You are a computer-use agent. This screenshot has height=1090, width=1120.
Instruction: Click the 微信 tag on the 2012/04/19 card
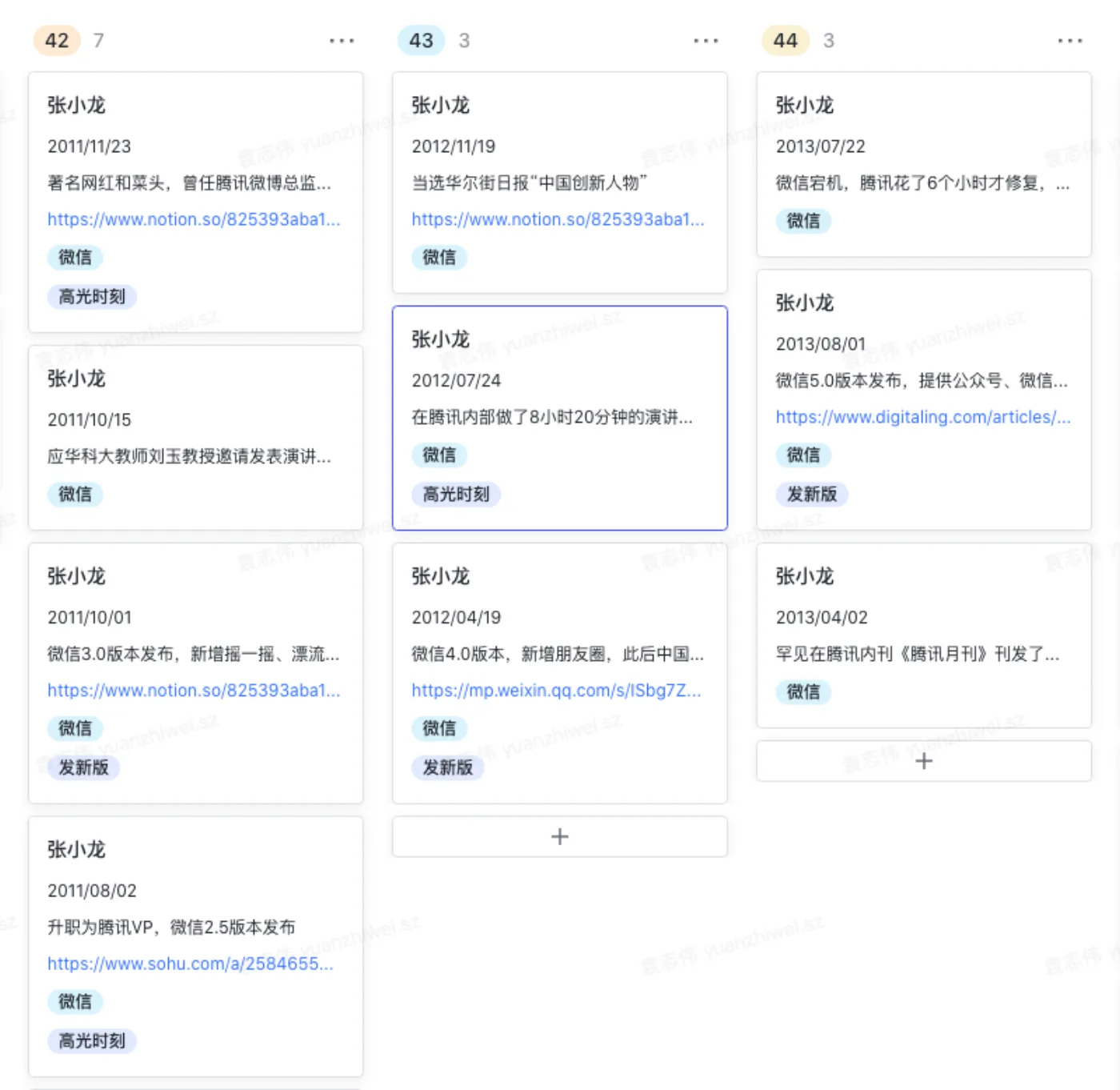coord(439,729)
